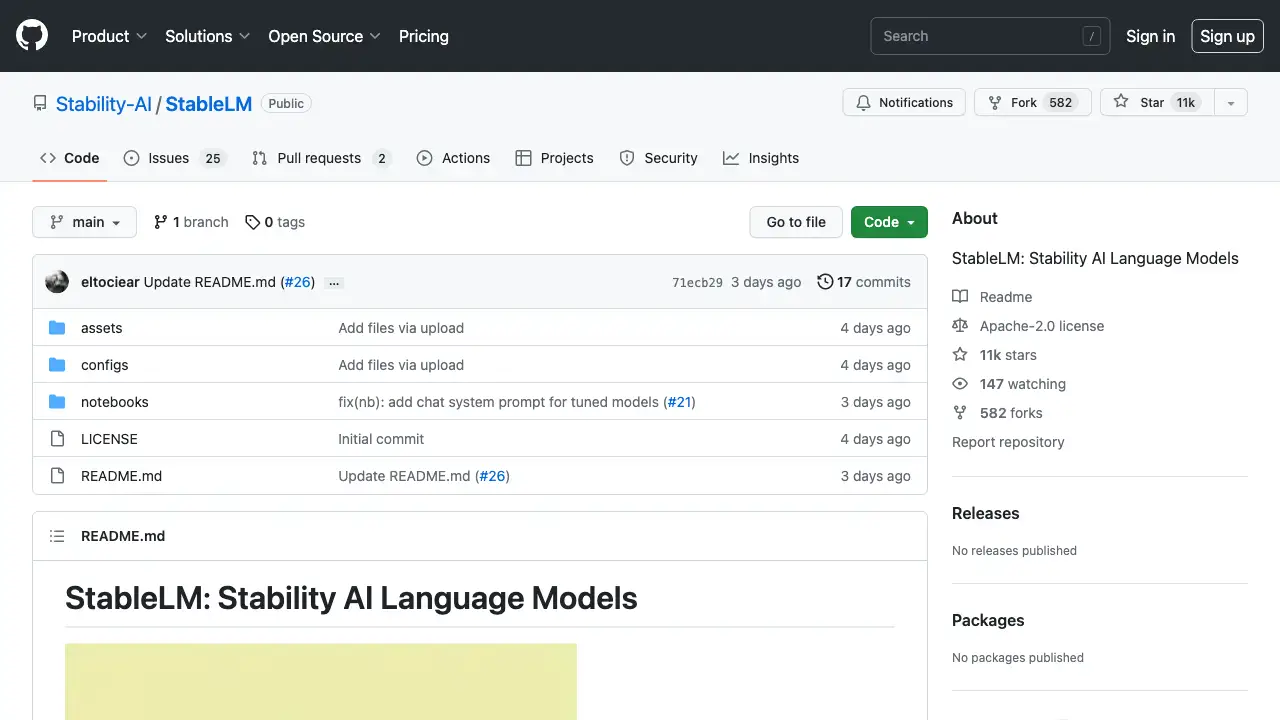
Task: Open the Product menu in header
Action: click(x=109, y=36)
